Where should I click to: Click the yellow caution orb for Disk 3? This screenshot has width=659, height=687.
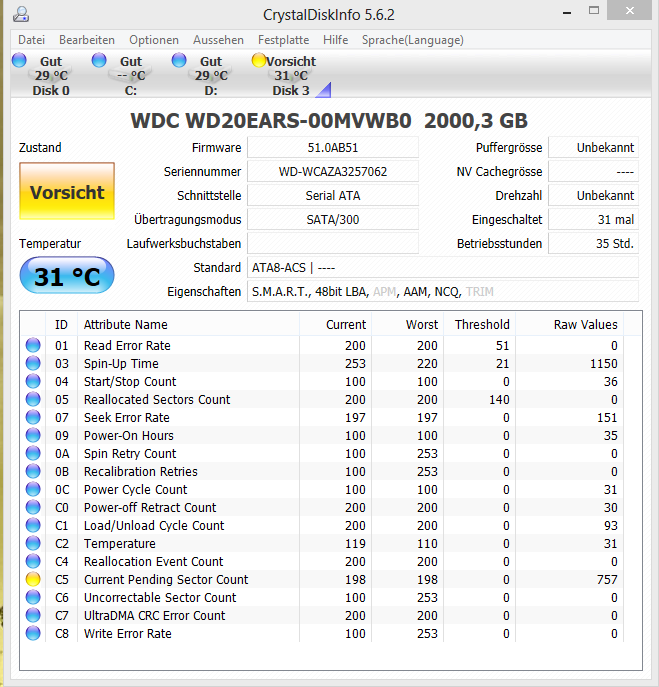259,60
